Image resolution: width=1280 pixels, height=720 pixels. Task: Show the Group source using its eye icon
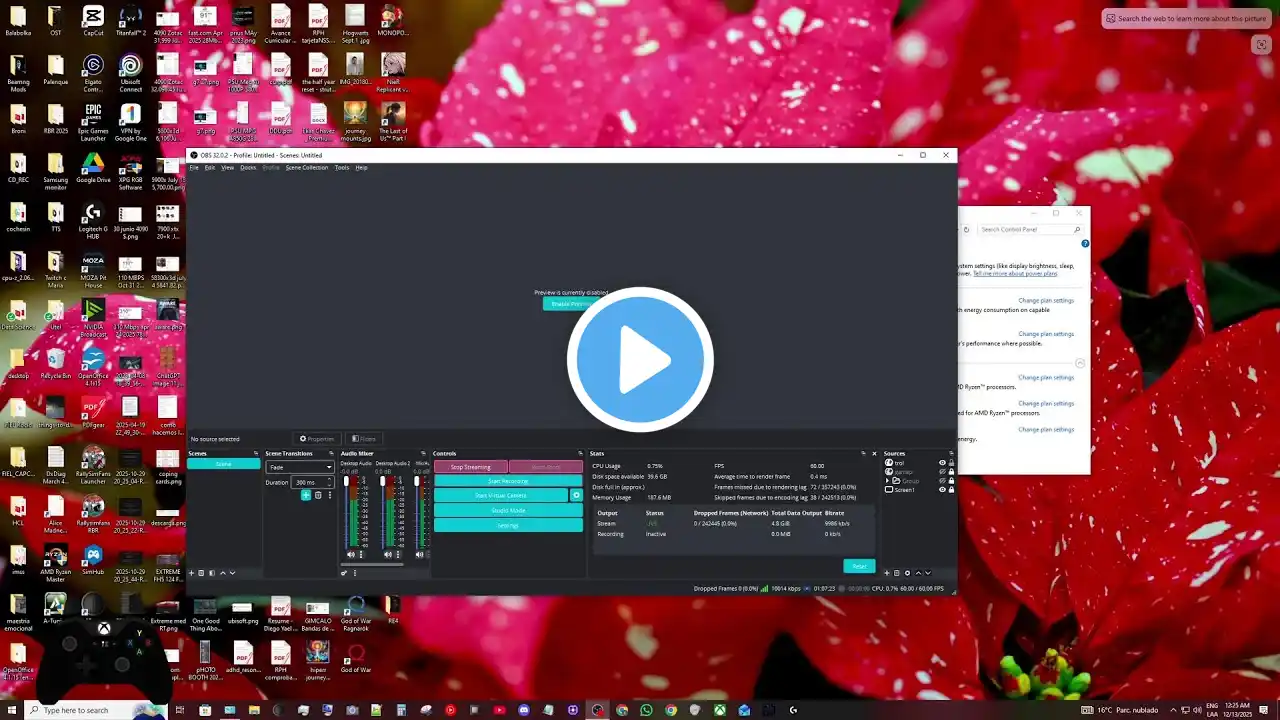pyautogui.click(x=942, y=481)
